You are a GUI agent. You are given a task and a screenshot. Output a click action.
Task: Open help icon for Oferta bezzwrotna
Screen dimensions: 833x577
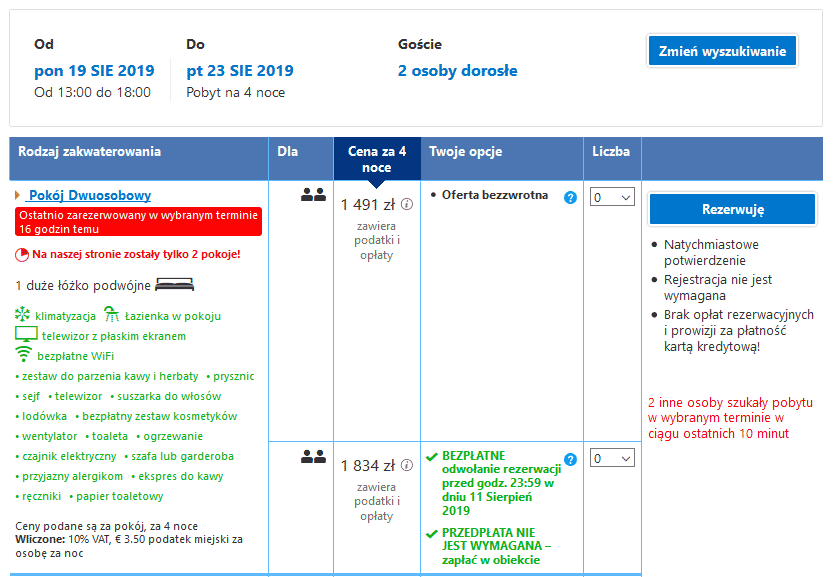570,198
